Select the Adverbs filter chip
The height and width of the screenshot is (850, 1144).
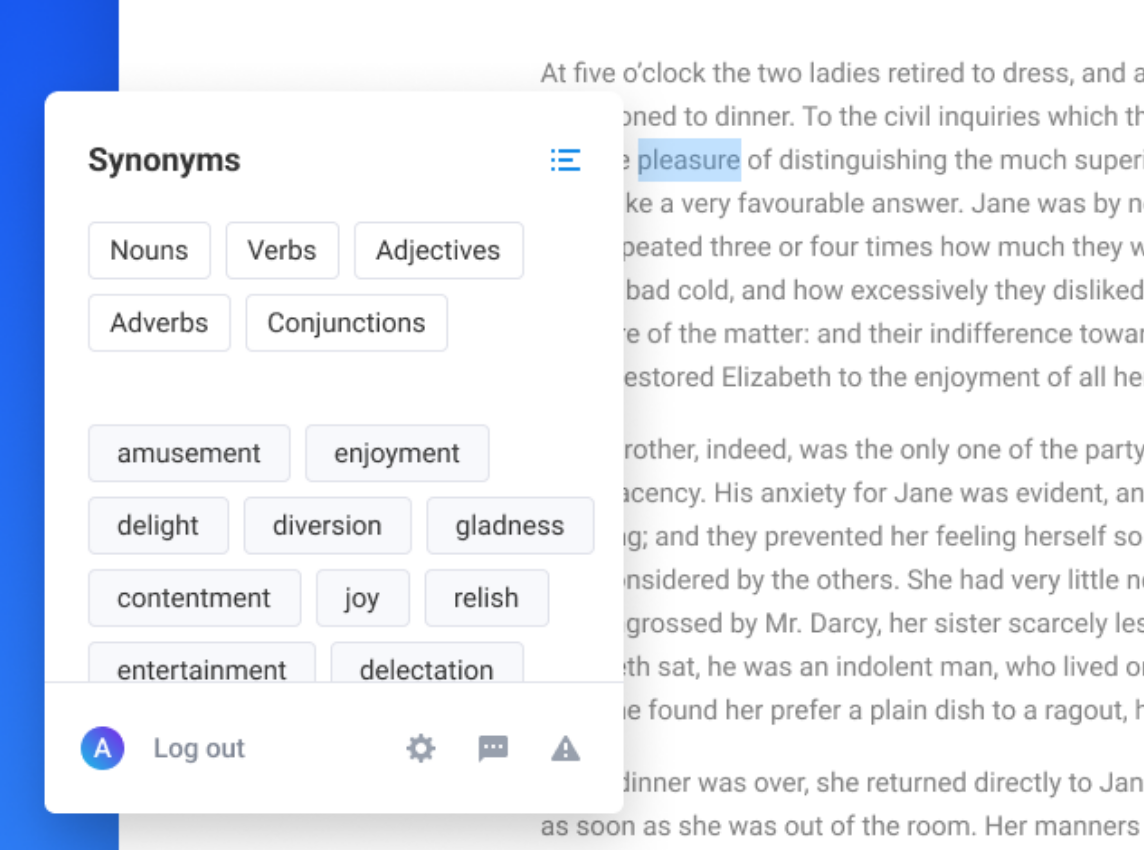(x=159, y=323)
